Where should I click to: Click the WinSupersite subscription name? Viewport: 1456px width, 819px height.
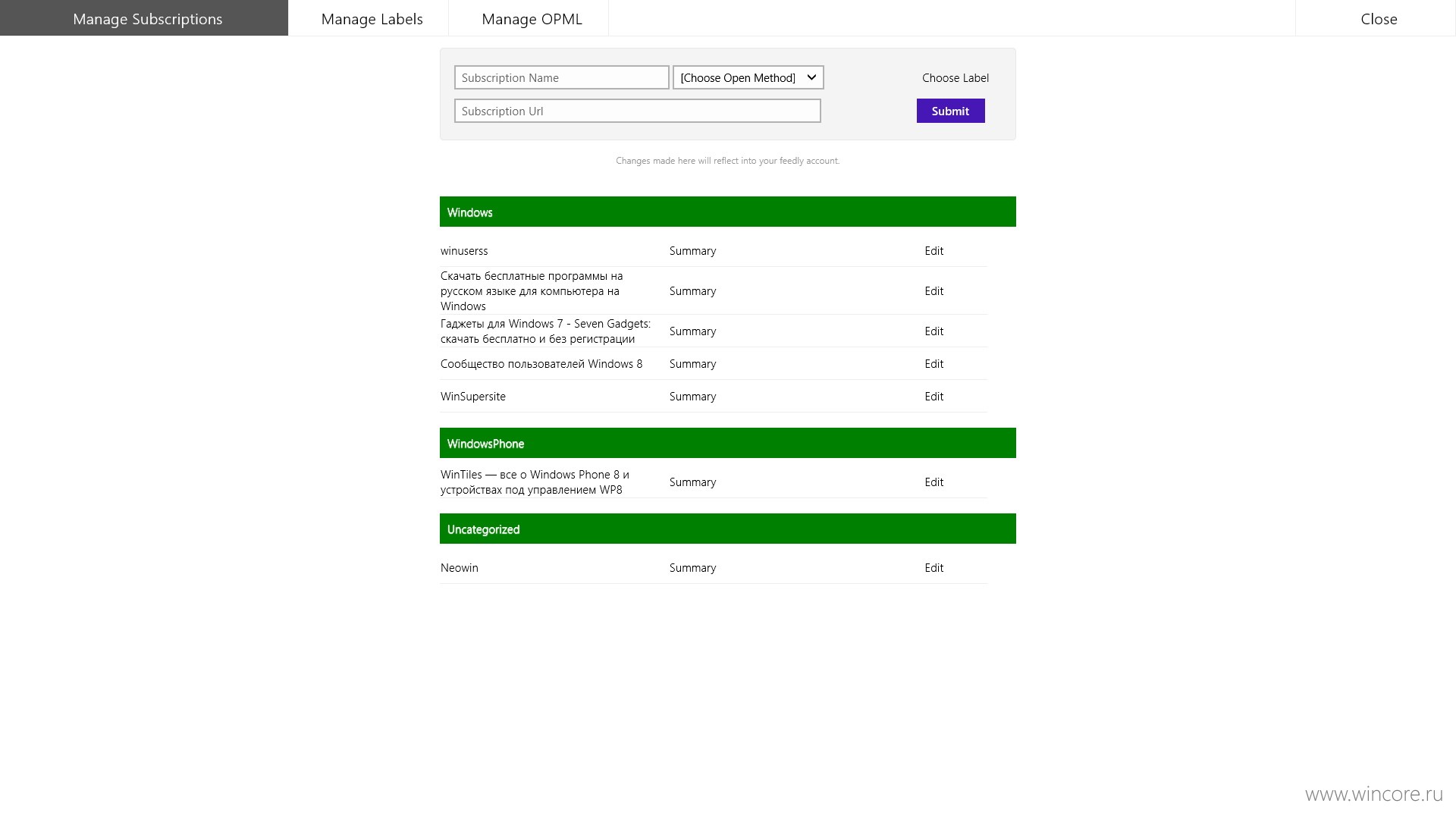point(473,397)
